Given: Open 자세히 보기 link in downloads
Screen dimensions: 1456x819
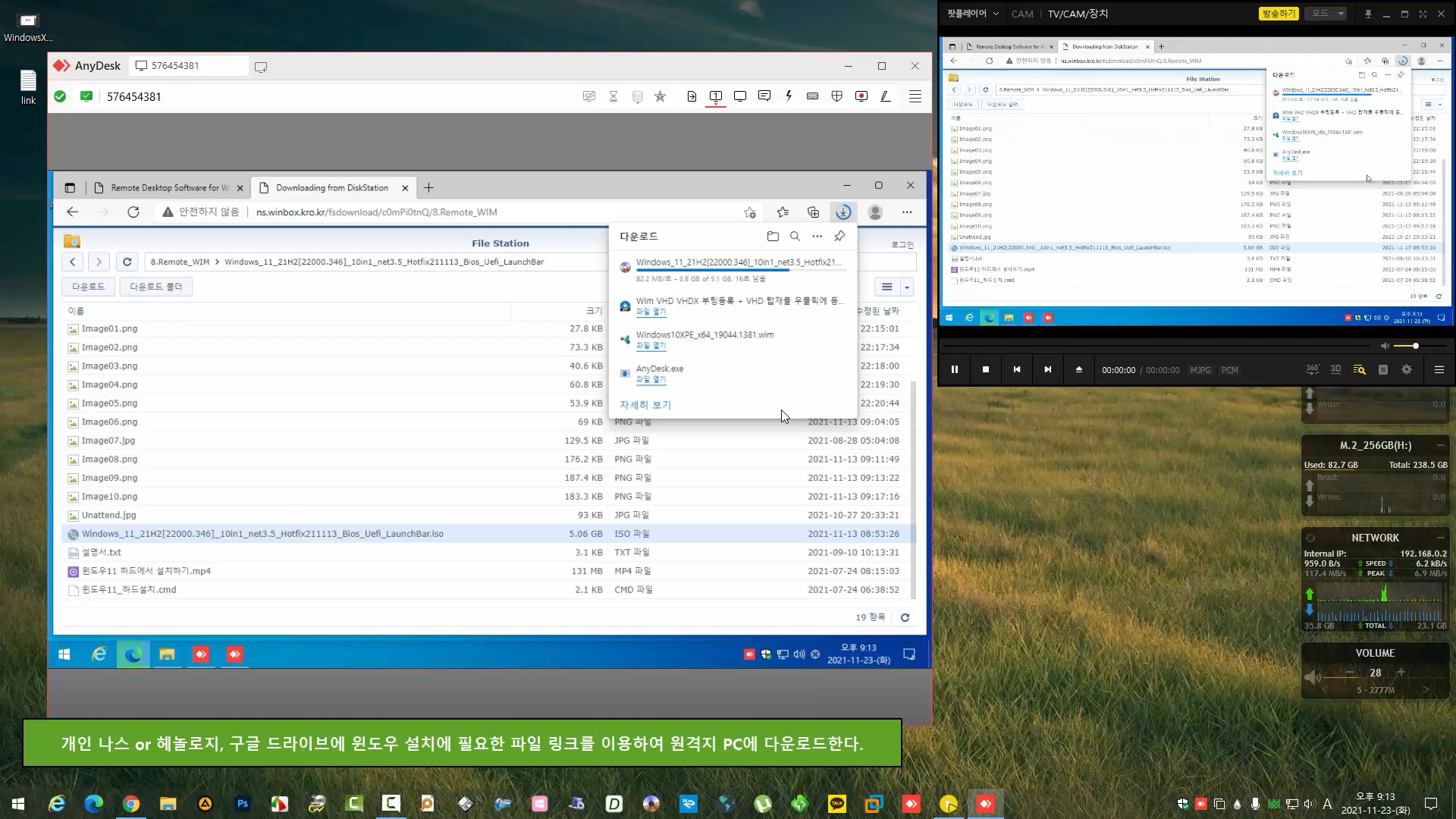Looking at the screenshot, I should (645, 405).
